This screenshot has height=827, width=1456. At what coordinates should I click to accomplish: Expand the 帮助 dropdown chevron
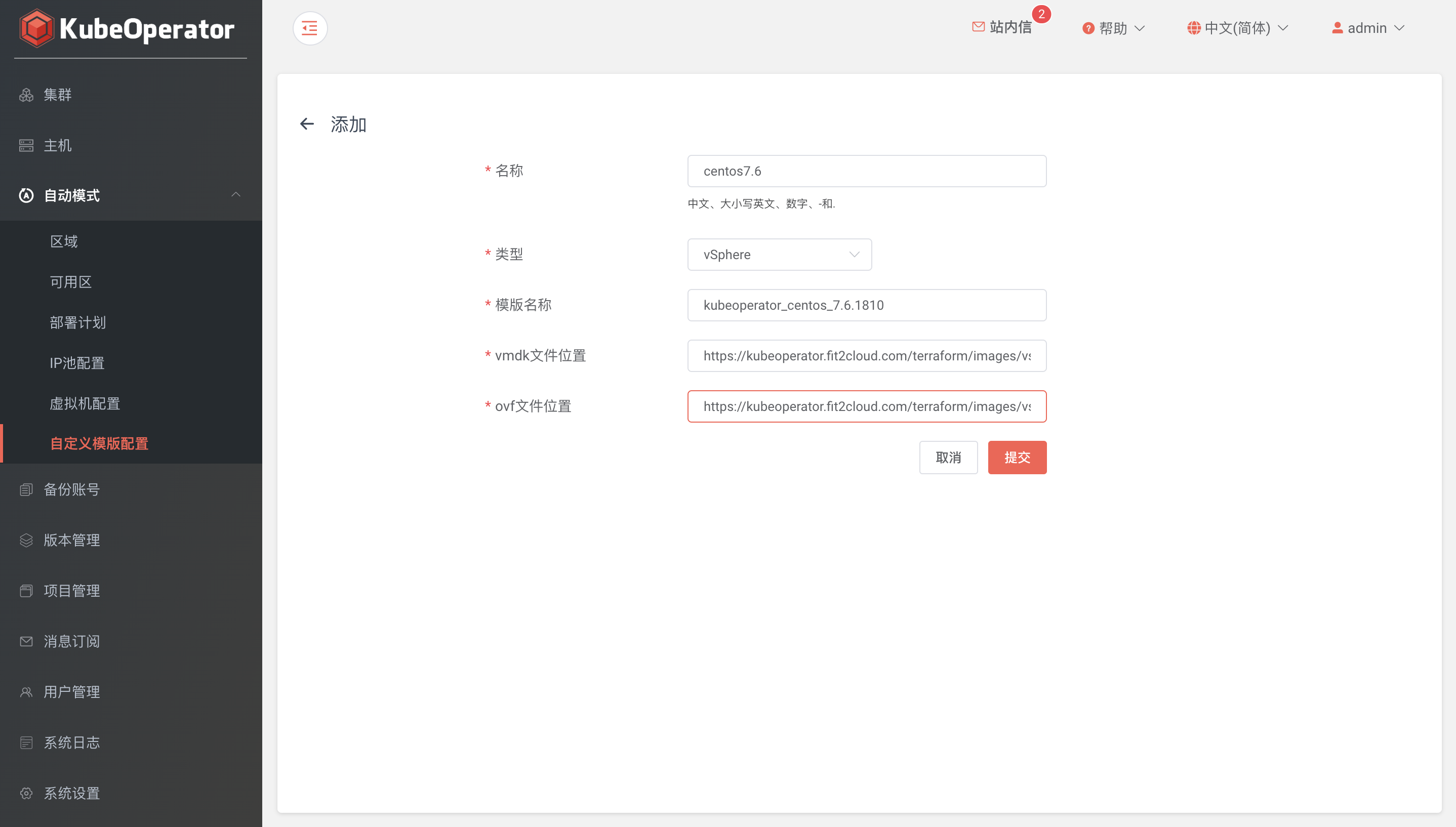1139,28
